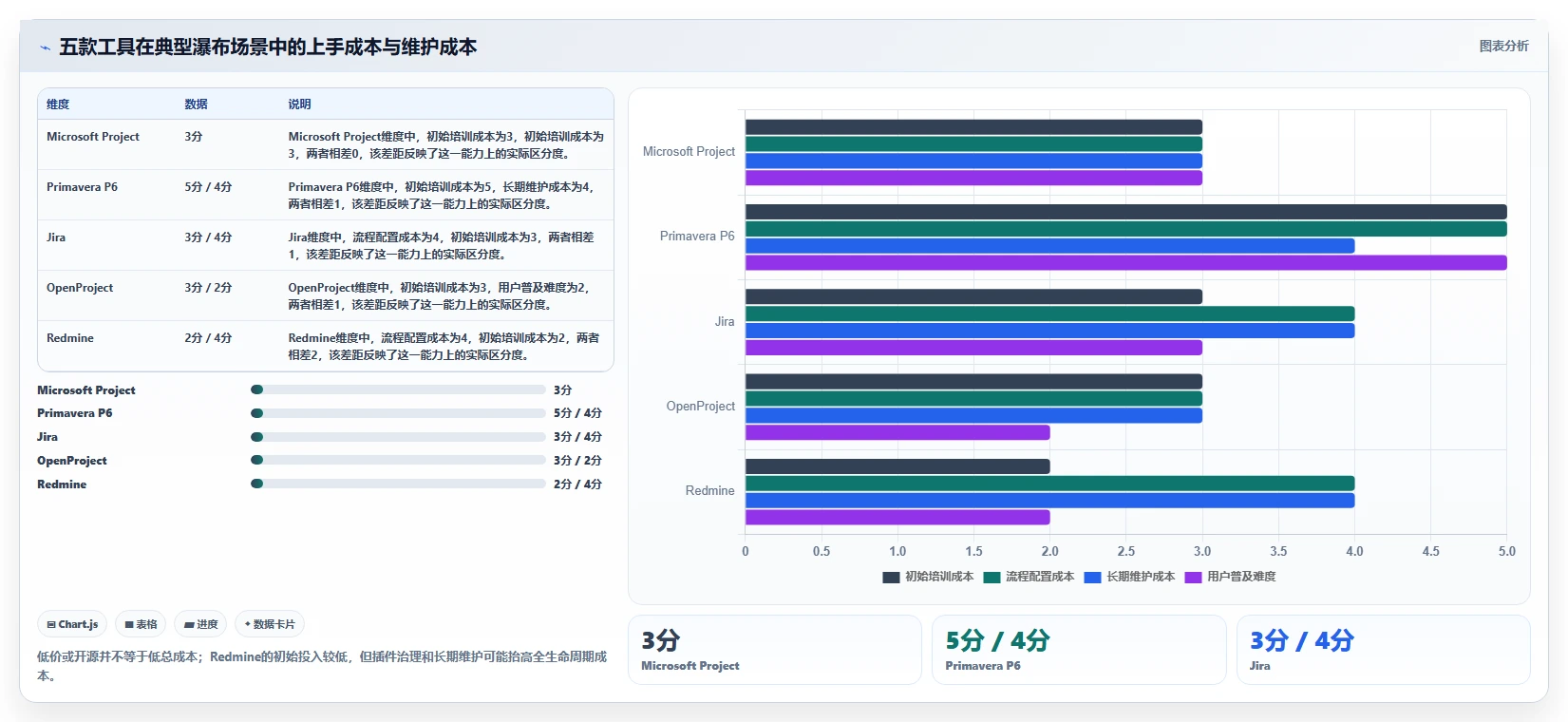This screenshot has height=722, width=1568.
Task: Click the 2分 / 4分 value in the table
Action: point(208,338)
